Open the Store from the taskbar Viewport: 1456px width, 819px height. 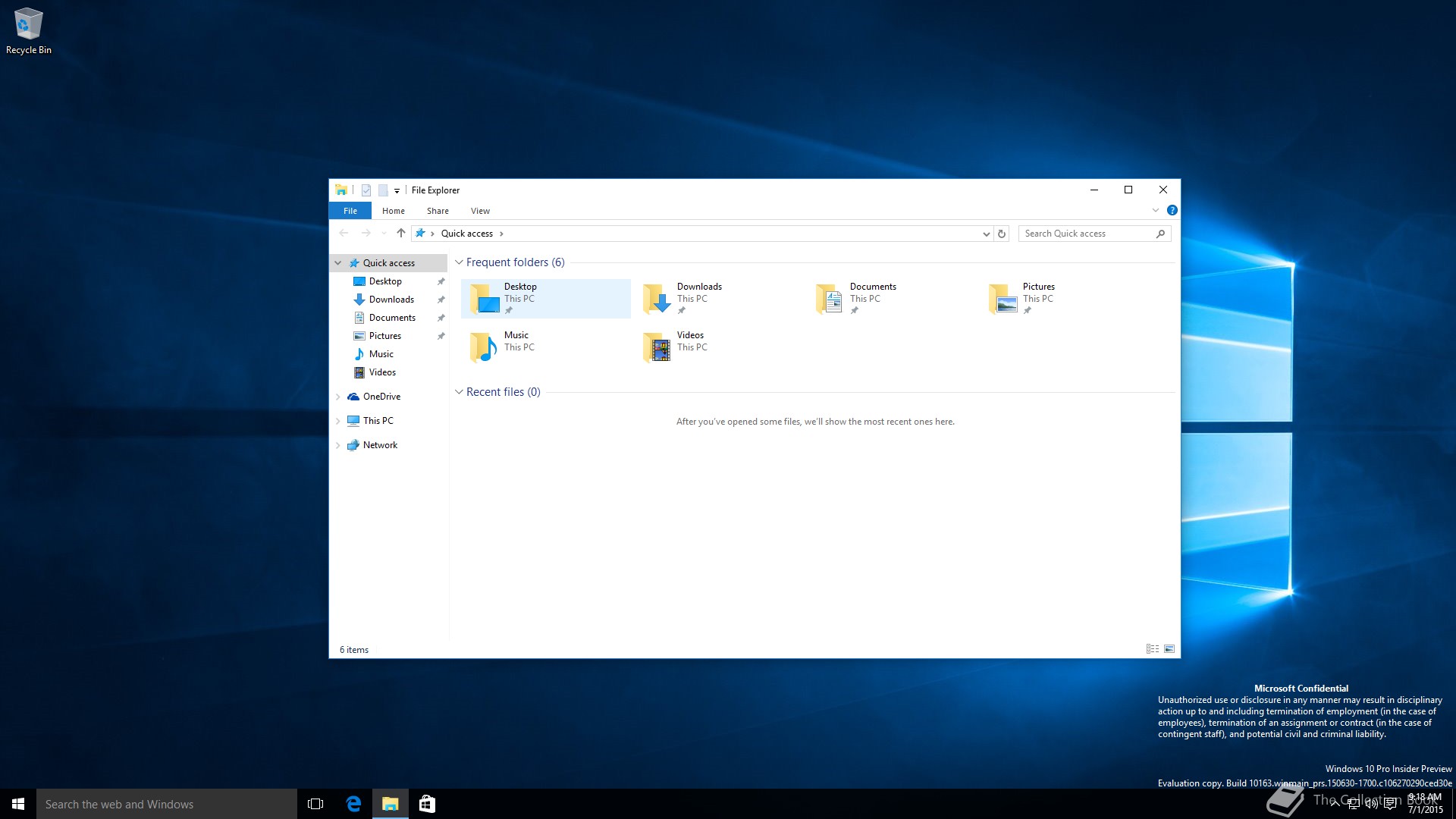tap(427, 804)
